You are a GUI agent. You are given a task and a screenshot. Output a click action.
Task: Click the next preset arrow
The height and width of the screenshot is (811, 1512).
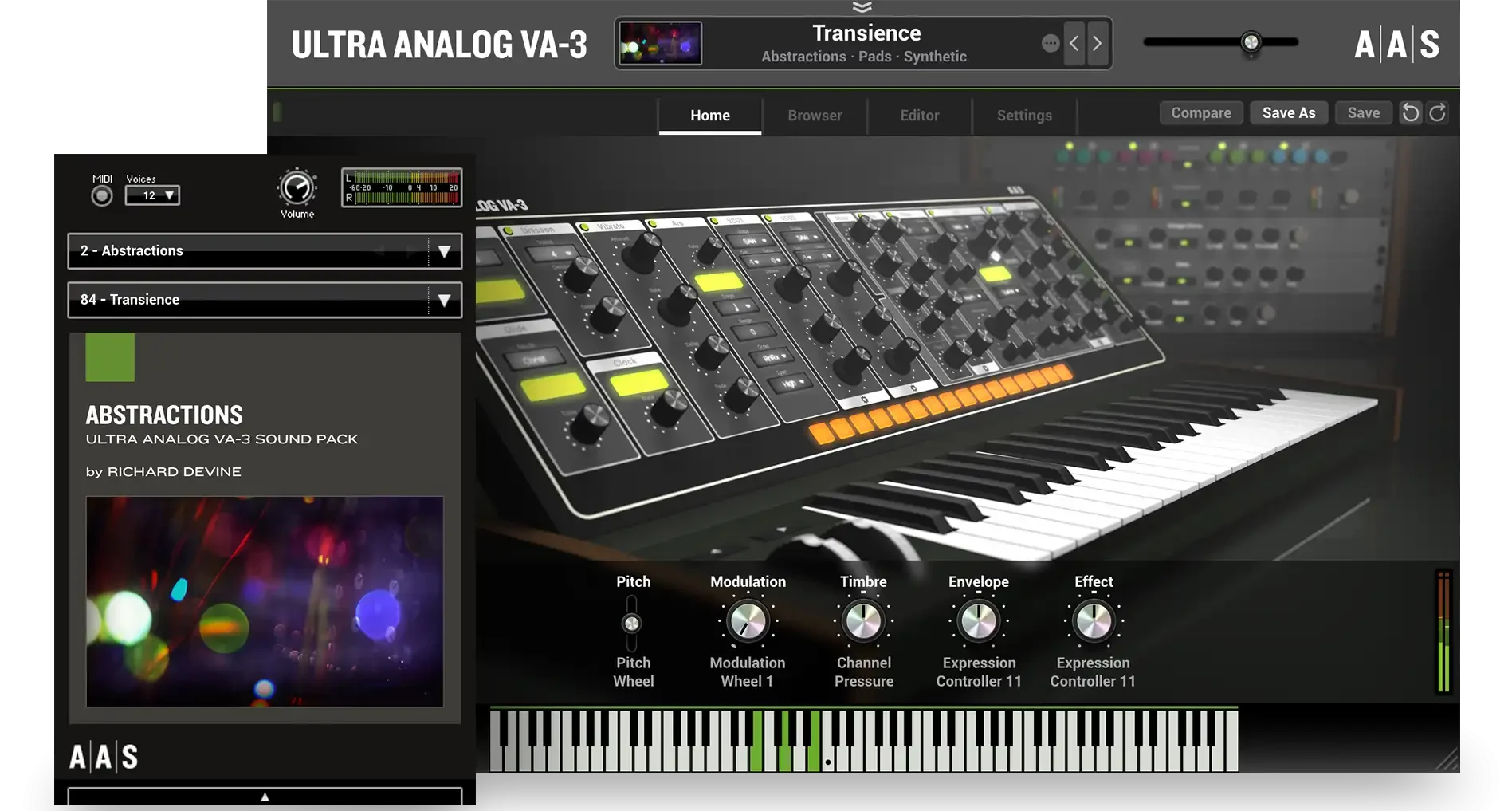pos(1097,44)
